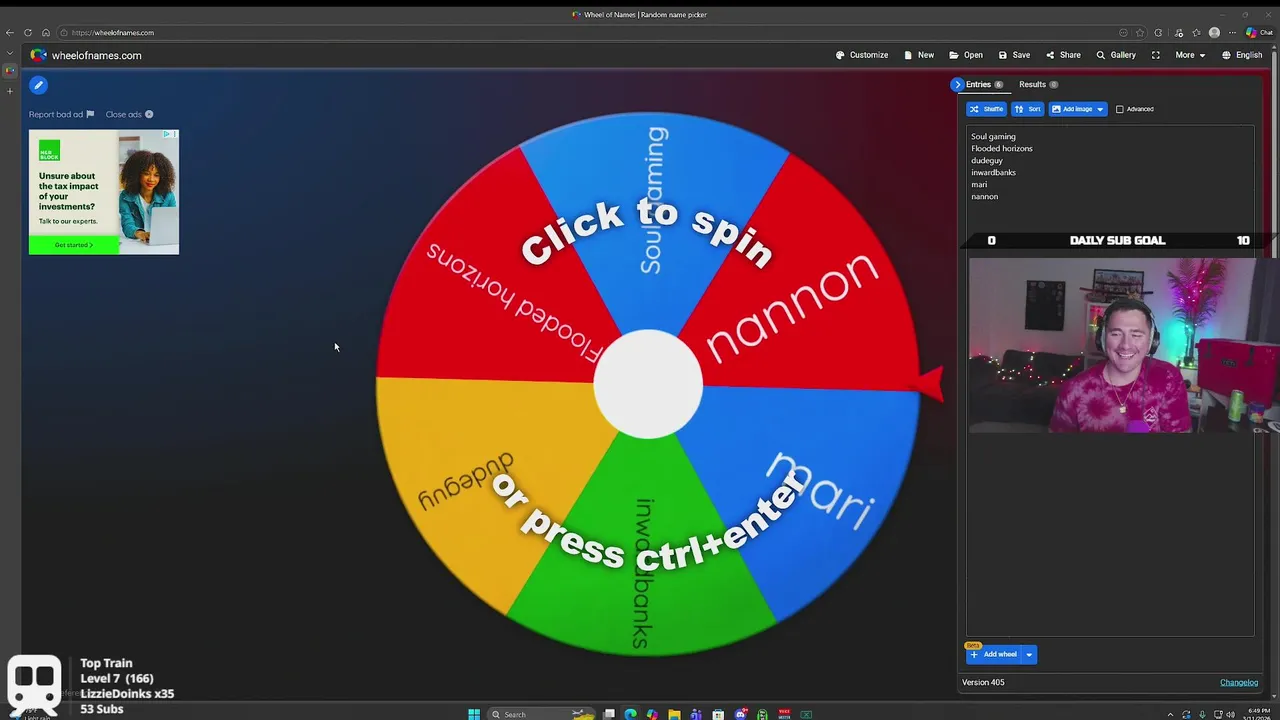Open the Changelog link
This screenshot has height=720, width=1280.
tap(1239, 682)
